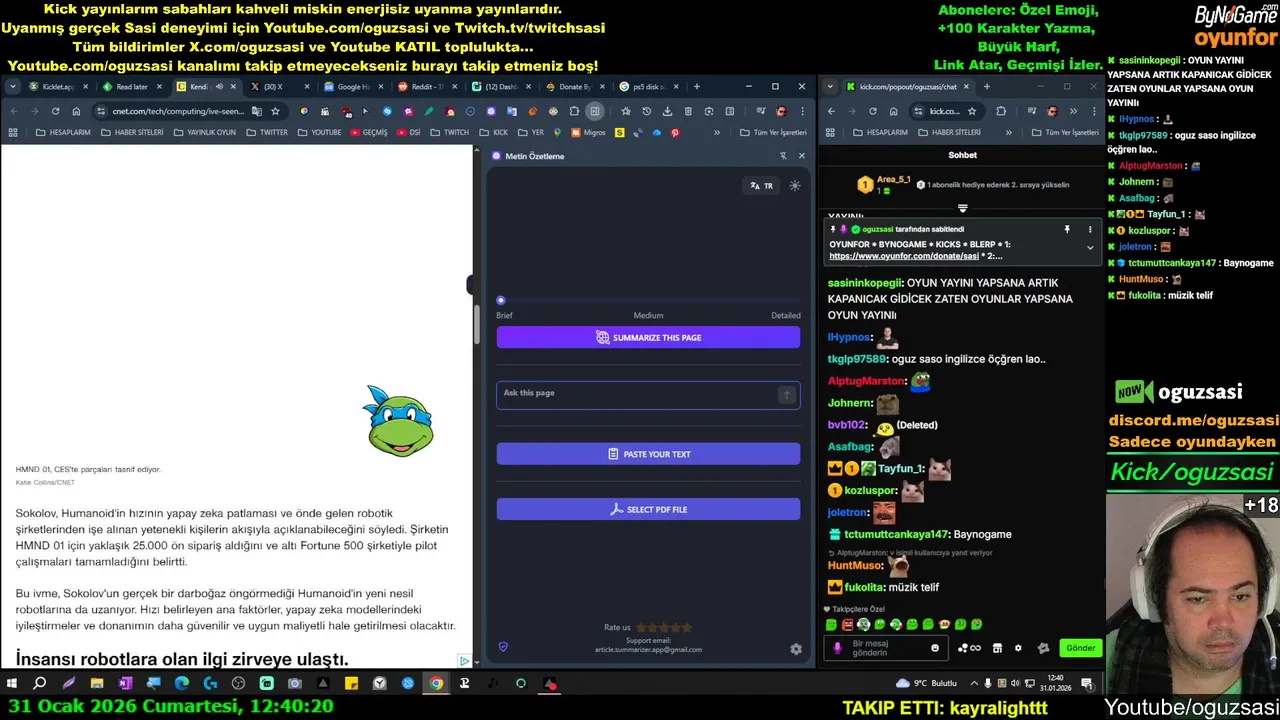Open the Migros bookmark
The image size is (1280, 720).
pyautogui.click(x=588, y=132)
